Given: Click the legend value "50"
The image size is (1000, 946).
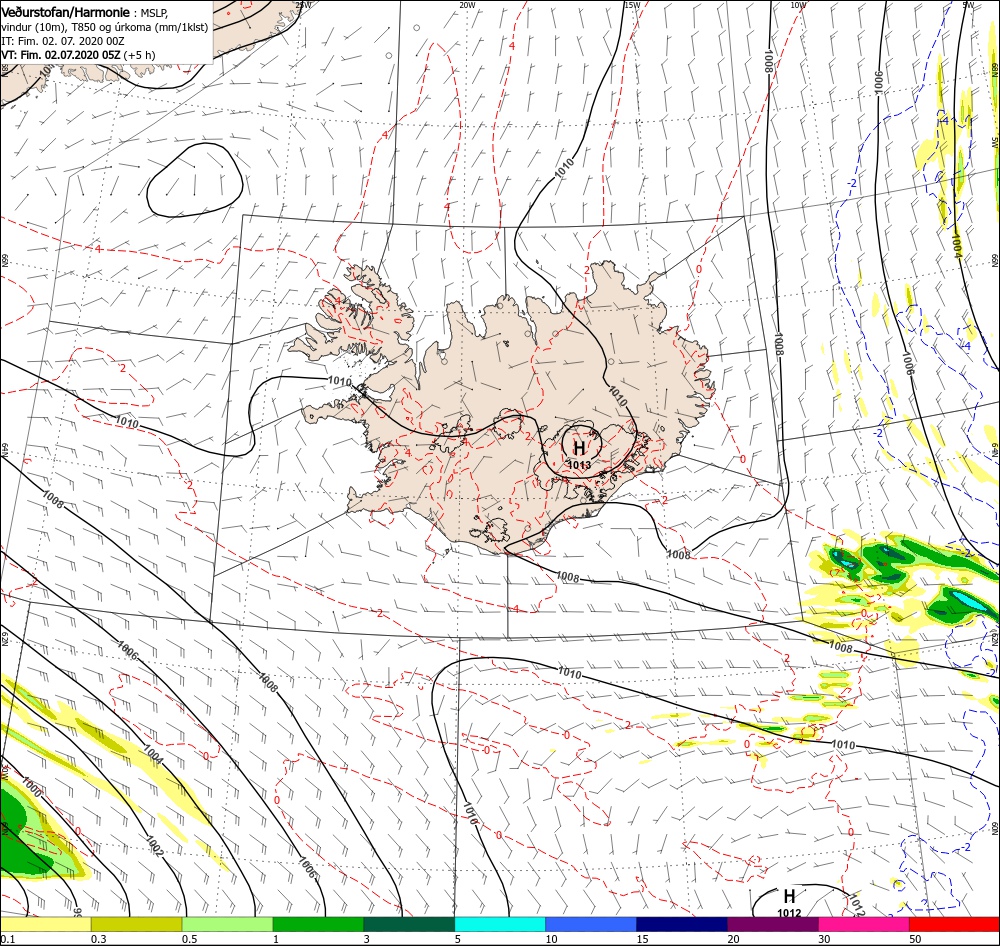Looking at the screenshot, I should click(x=916, y=939).
